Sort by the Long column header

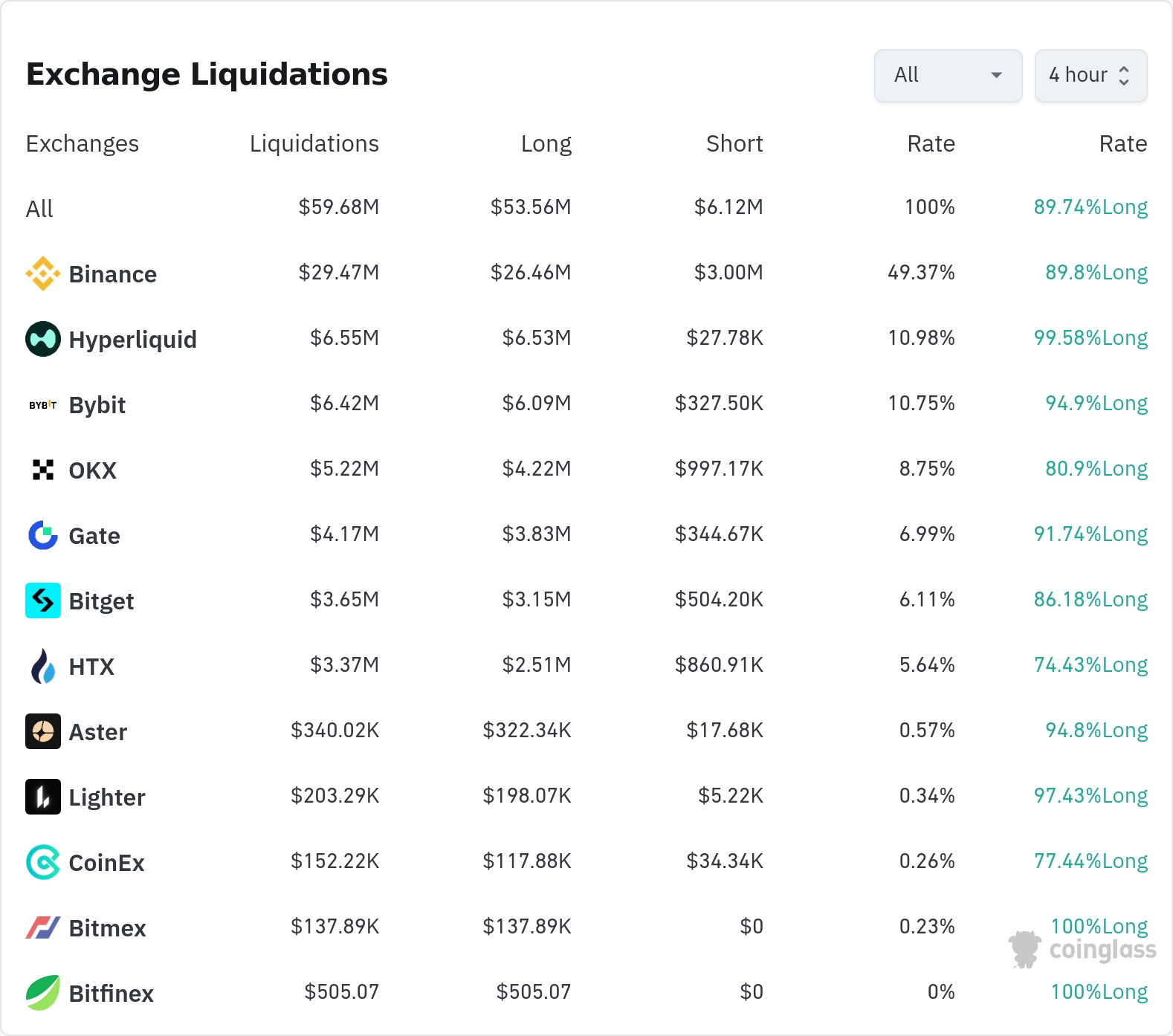point(546,143)
